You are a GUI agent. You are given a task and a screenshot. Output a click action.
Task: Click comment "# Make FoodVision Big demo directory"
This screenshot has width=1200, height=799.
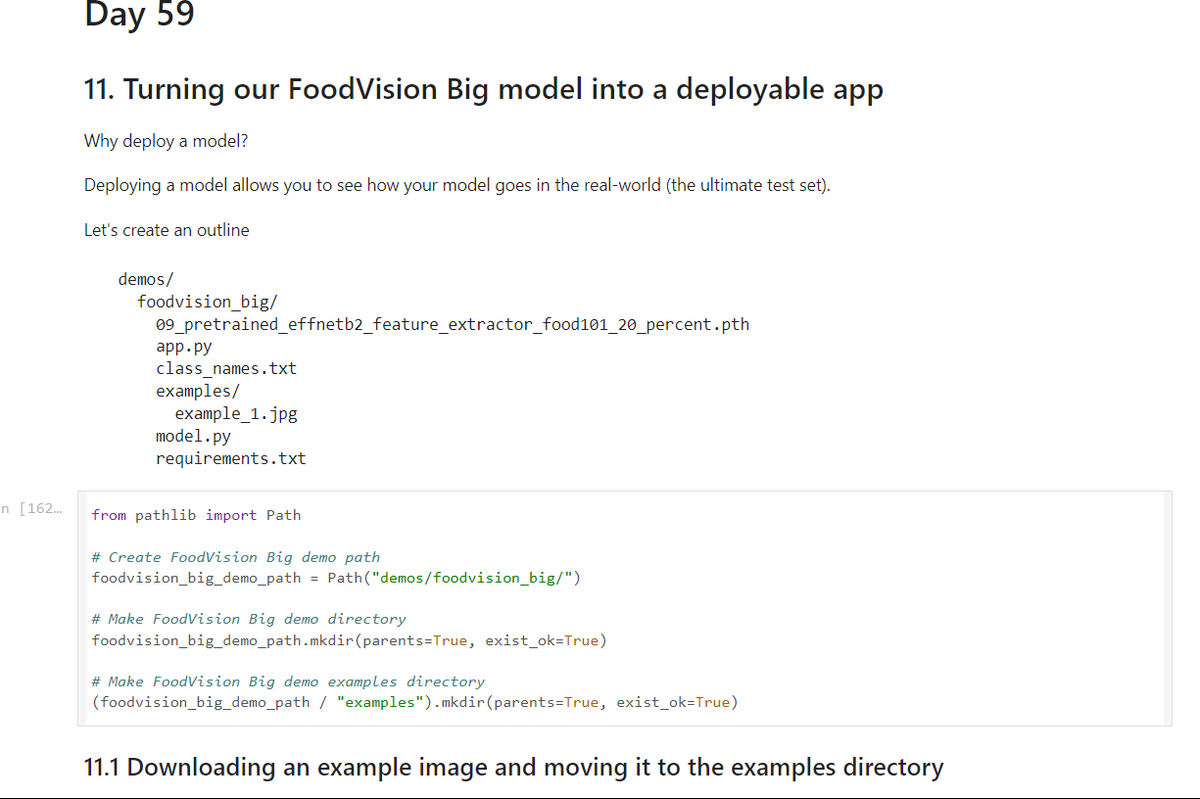click(x=249, y=619)
